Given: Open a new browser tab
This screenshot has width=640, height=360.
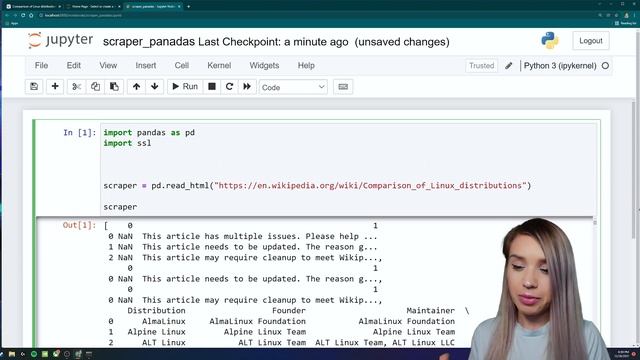Looking at the screenshot, I should 188,7.
